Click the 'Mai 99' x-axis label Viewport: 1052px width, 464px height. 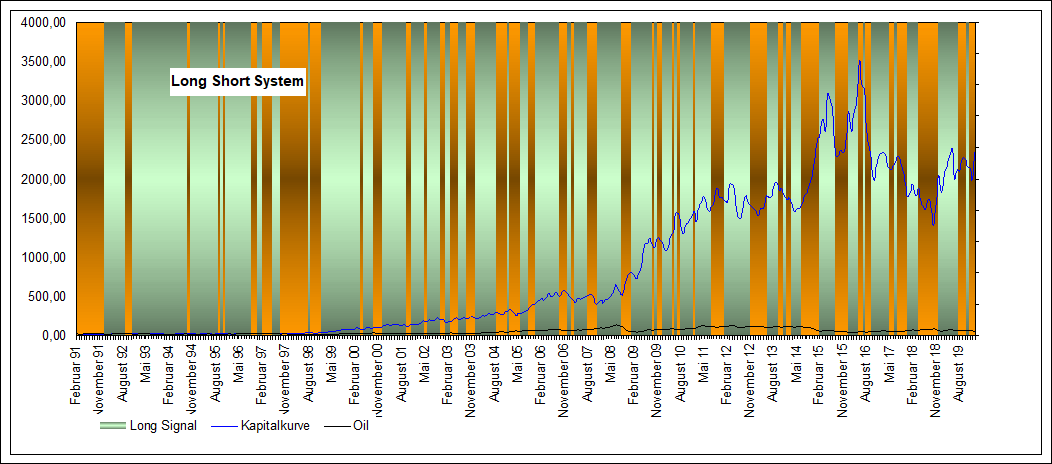[331, 364]
